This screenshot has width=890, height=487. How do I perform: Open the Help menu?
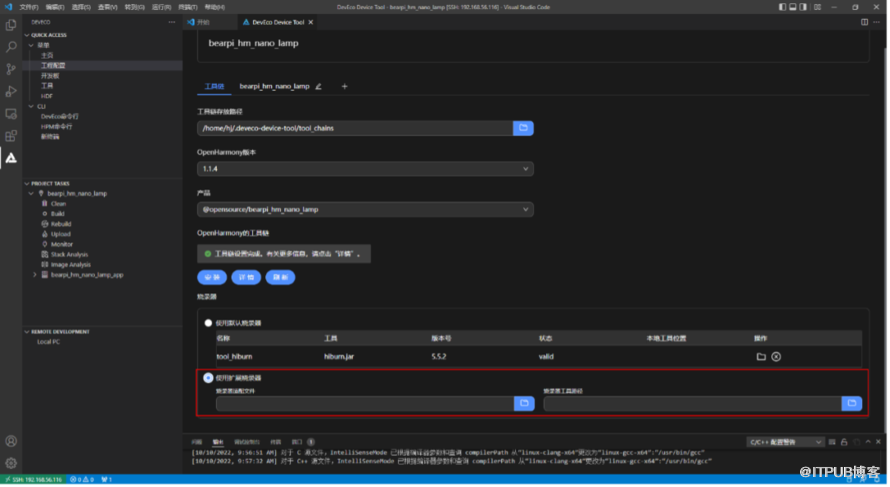[x=215, y=7]
